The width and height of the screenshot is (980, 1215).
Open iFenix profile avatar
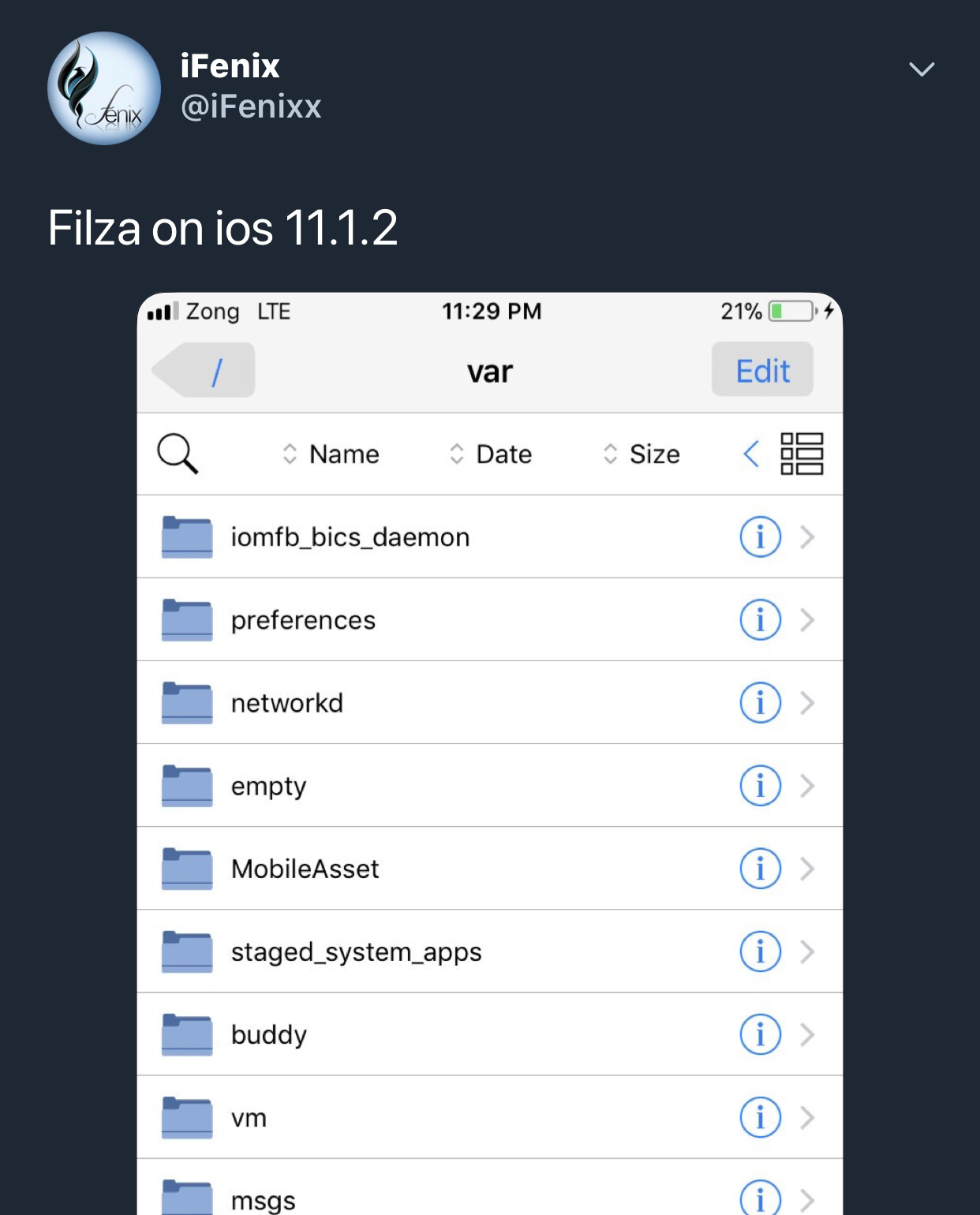(104, 88)
